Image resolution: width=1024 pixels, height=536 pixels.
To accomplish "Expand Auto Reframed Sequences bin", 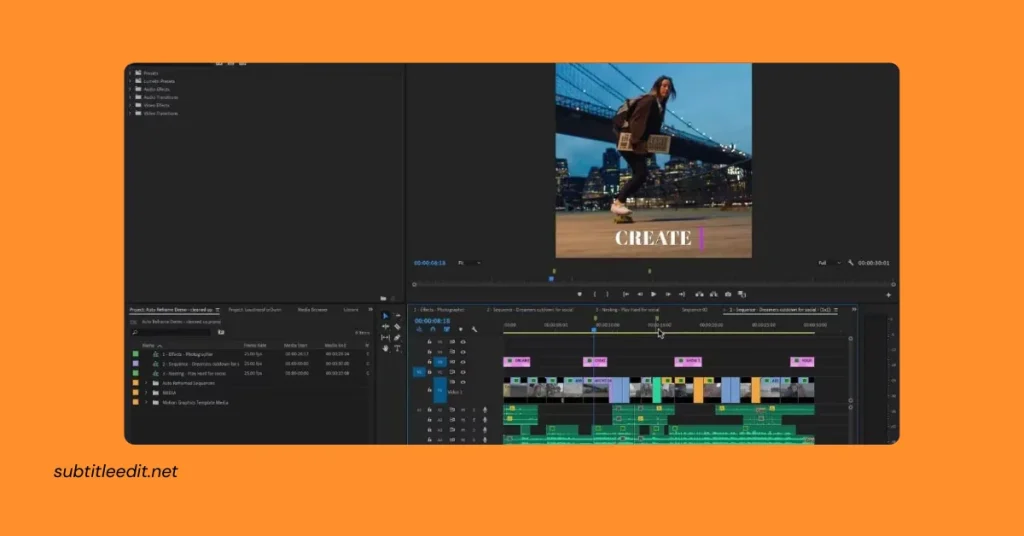I will point(146,383).
